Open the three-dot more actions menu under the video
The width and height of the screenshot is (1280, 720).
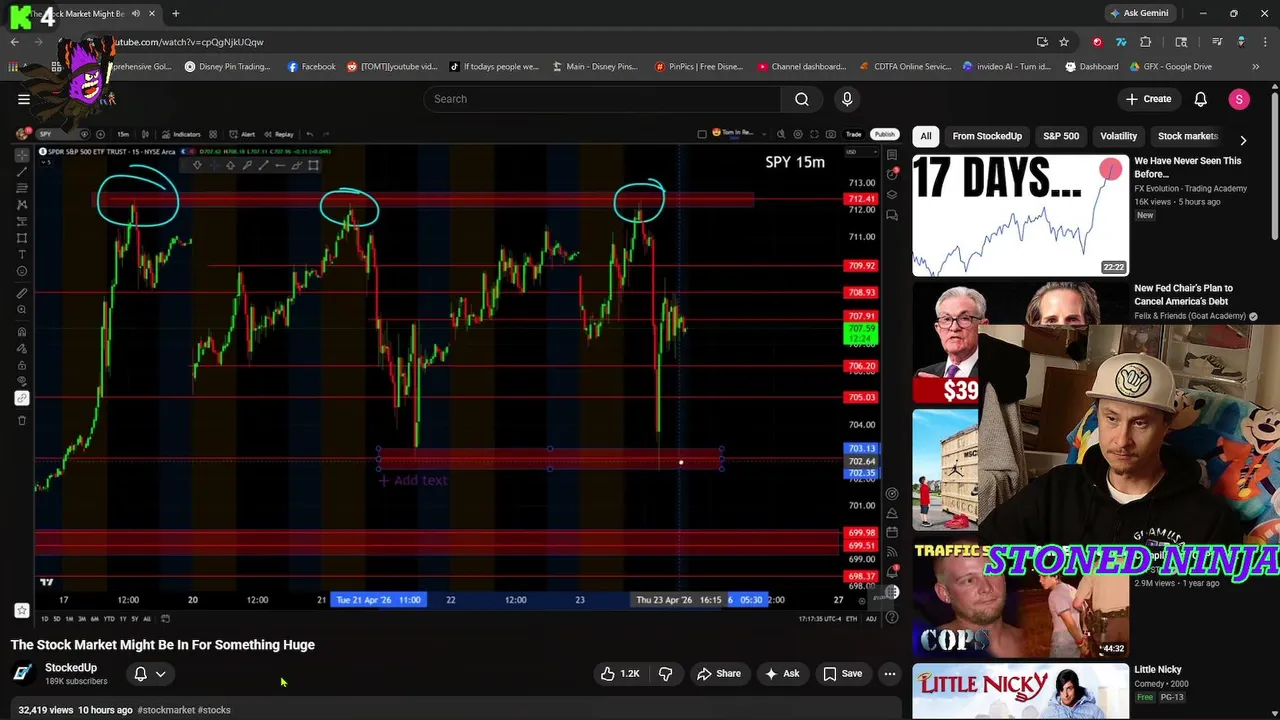coord(889,674)
